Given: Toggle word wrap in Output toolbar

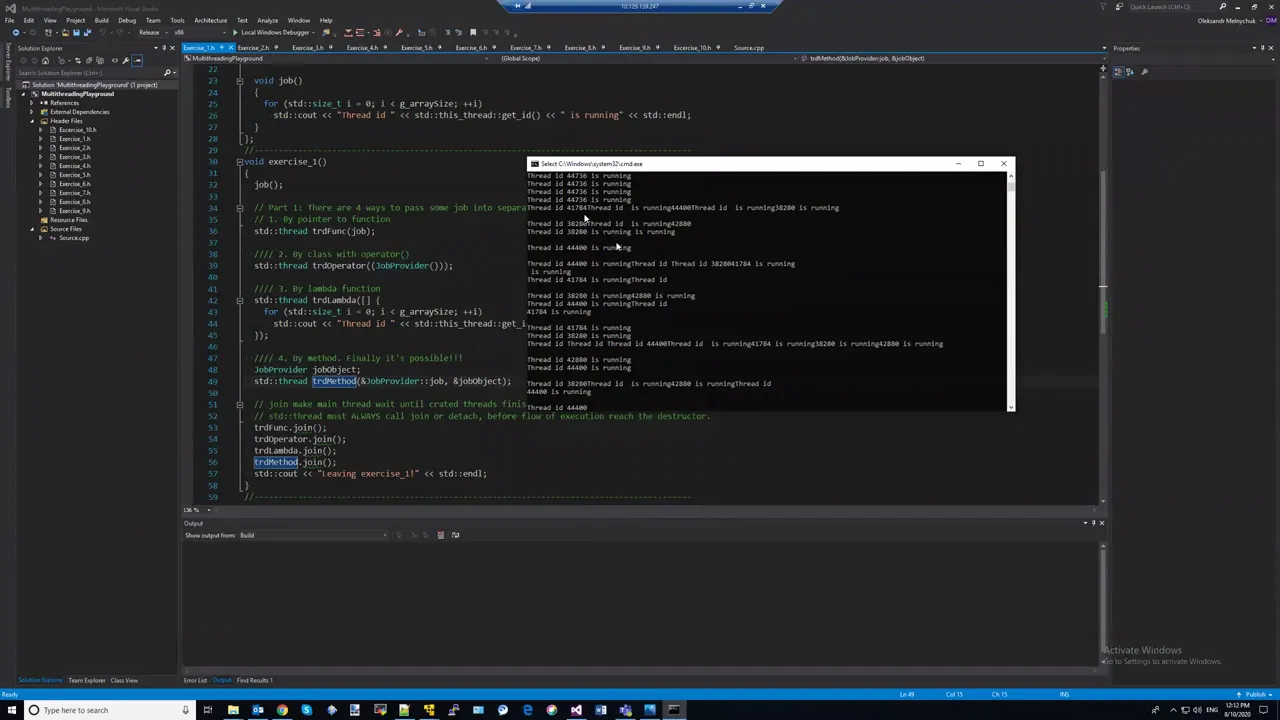Looking at the screenshot, I should 455,535.
